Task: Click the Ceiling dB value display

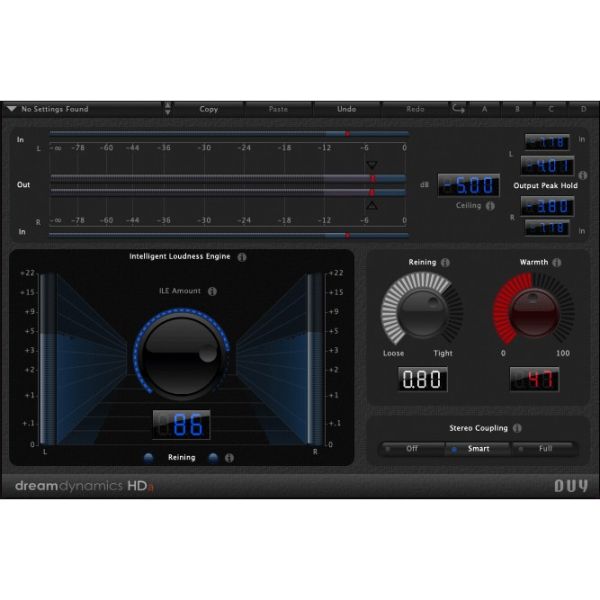Action: click(469, 185)
